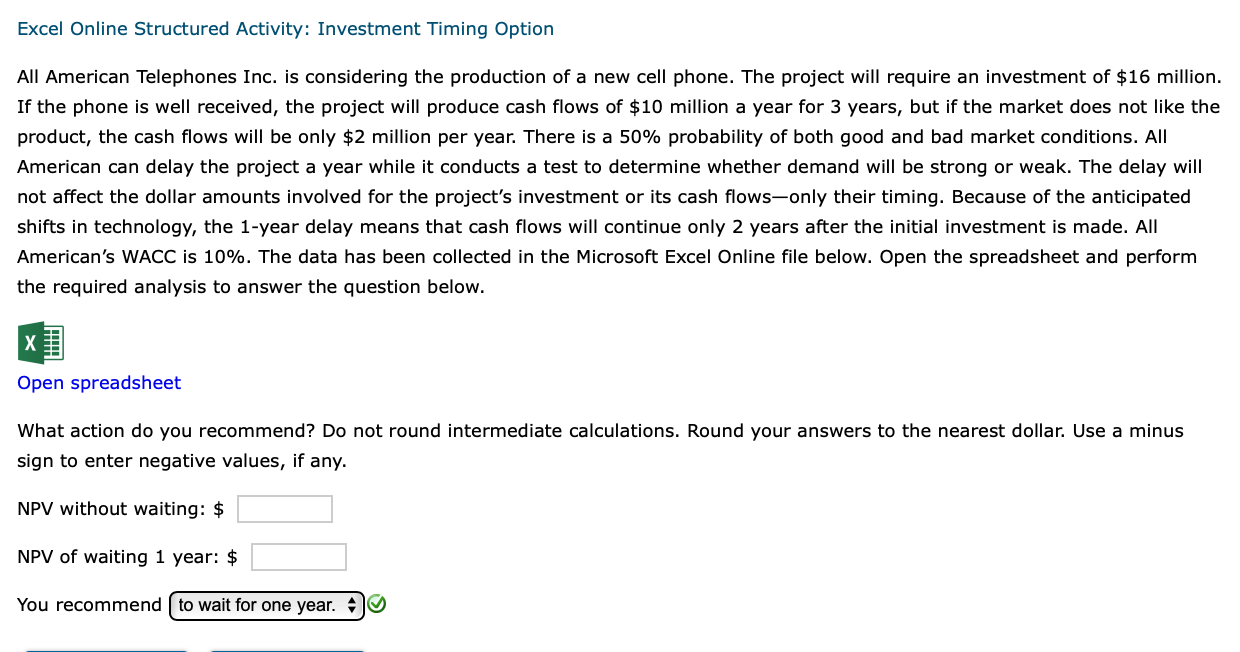1240x652 pixels.
Task: Click the up-down arrows on the recommendation selector
Action: pos(352,605)
